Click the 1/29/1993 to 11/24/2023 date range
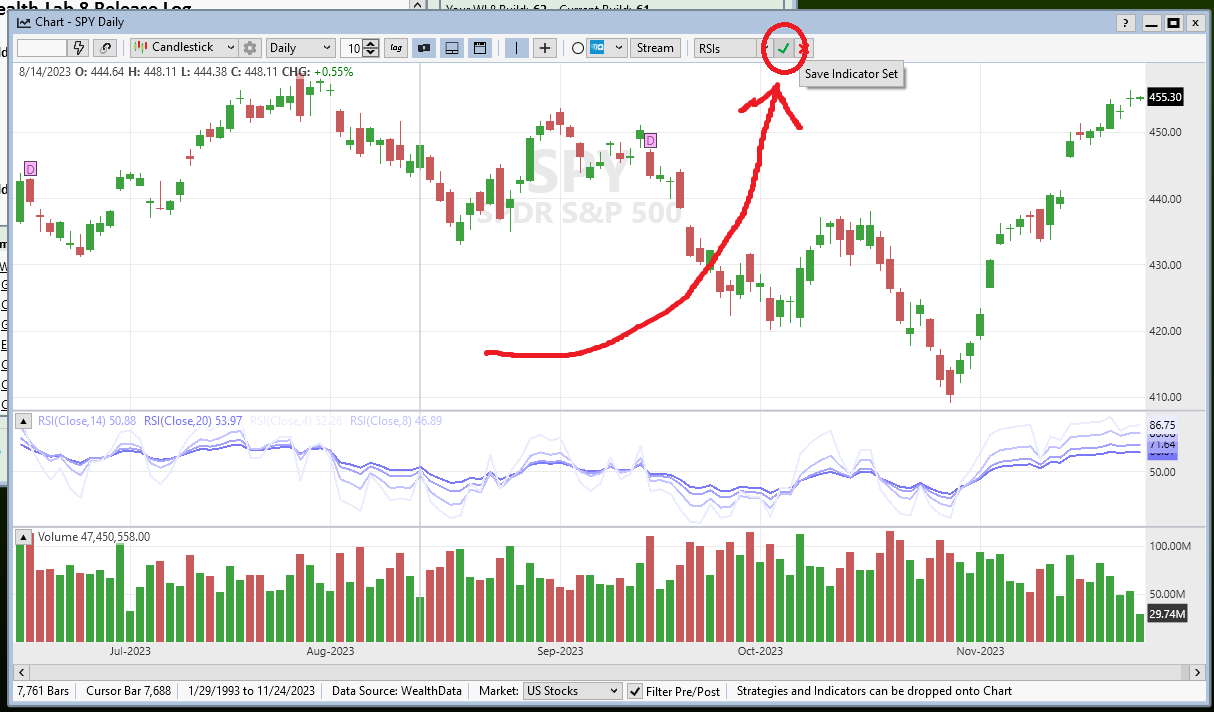The height and width of the screenshot is (712, 1214). click(251, 691)
